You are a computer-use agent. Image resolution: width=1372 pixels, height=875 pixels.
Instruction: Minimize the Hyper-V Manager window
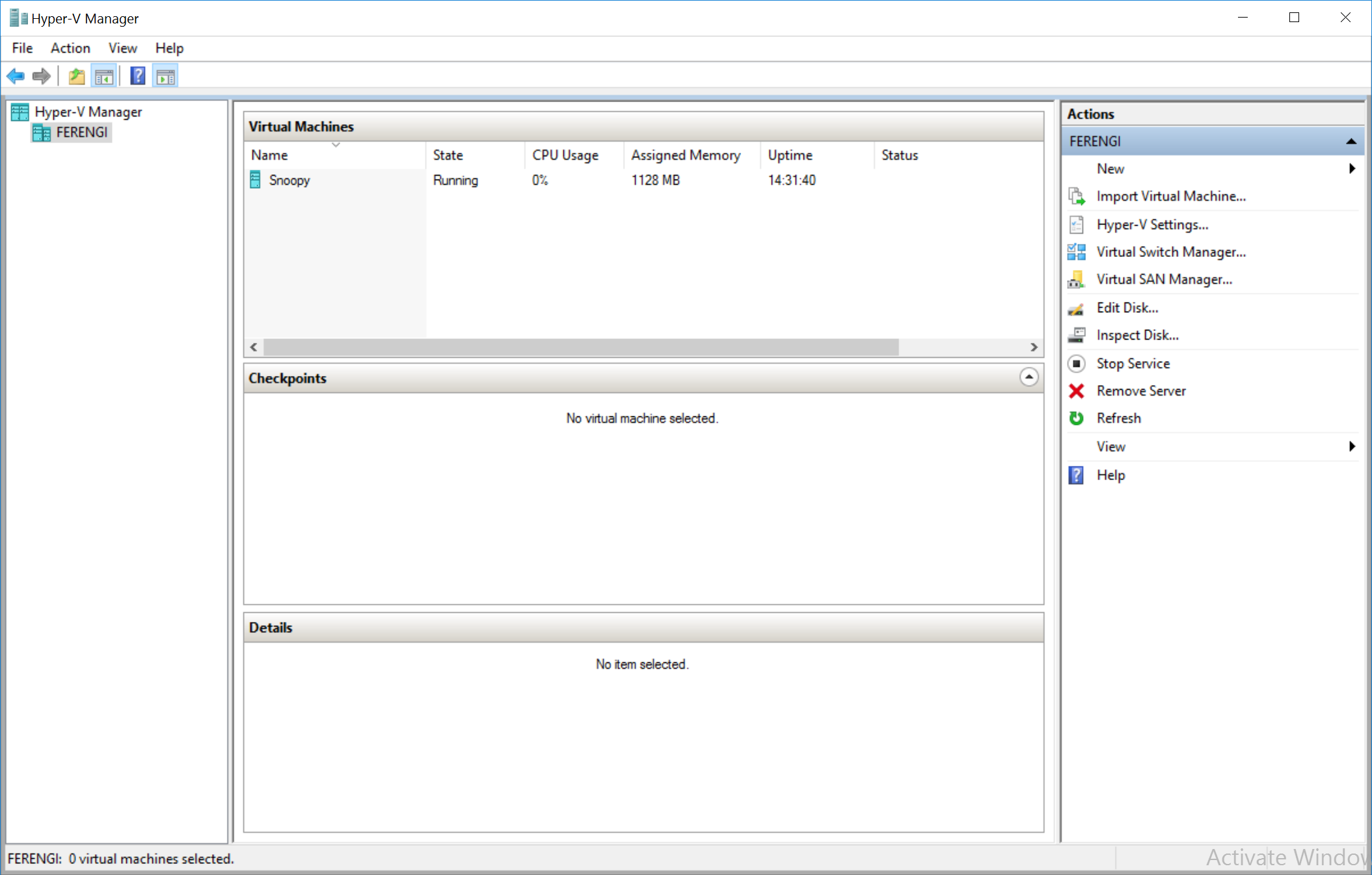(1243, 18)
